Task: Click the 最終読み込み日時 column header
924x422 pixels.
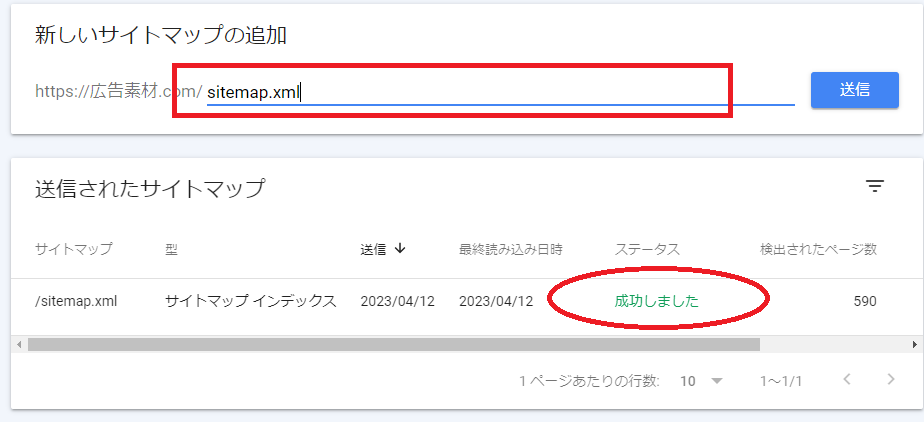Action: (512, 249)
